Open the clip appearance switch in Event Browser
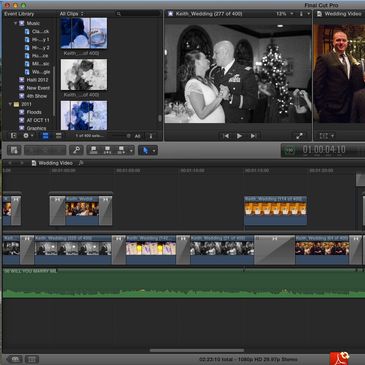The height and width of the screenshot is (365, 365). coord(151,136)
